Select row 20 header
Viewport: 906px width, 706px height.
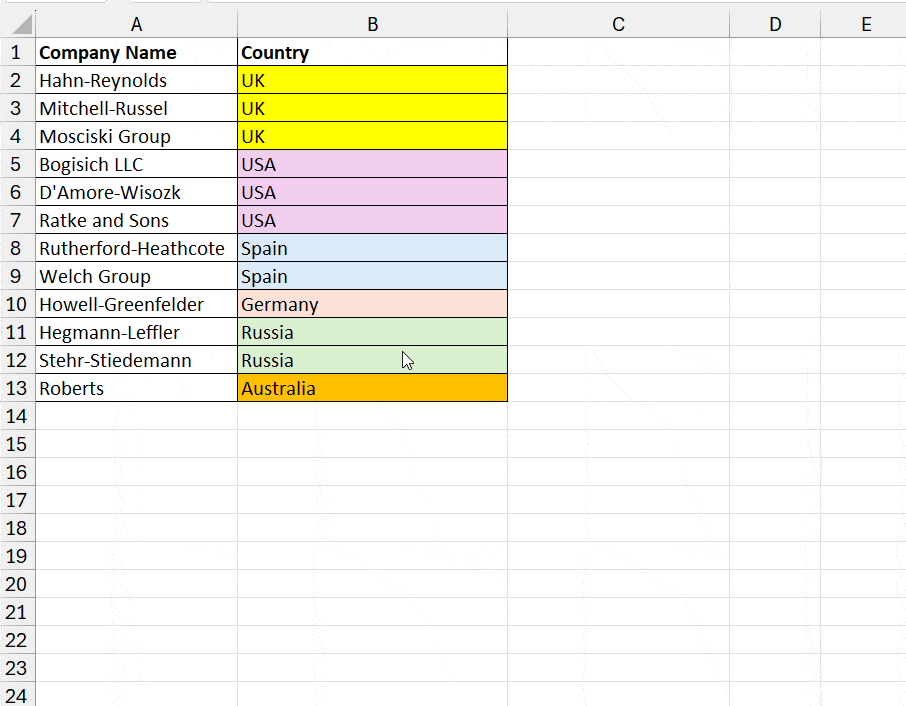coord(17,584)
